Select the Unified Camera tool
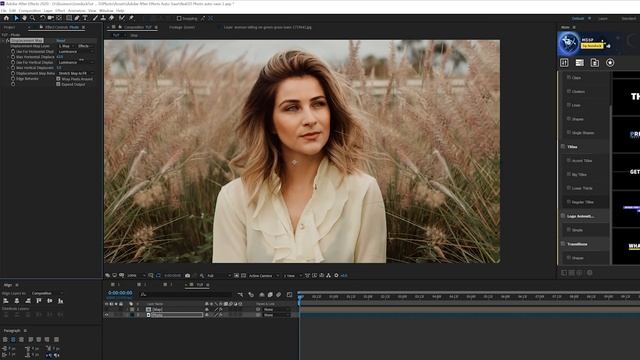640x360 pixels. point(51,18)
